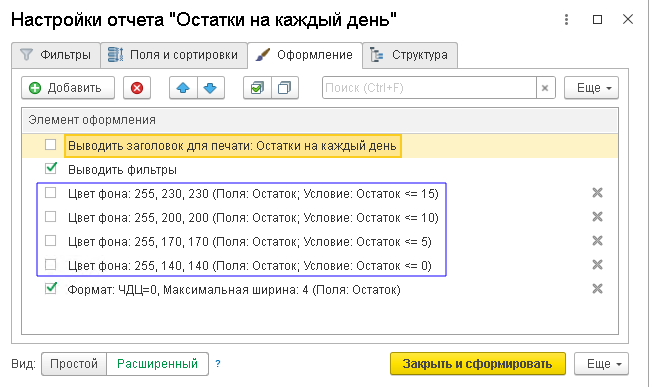Screen dimensions: 649x387
Task: Enable 'Выводить заголовок для печати' checkbox
Action: (50, 144)
